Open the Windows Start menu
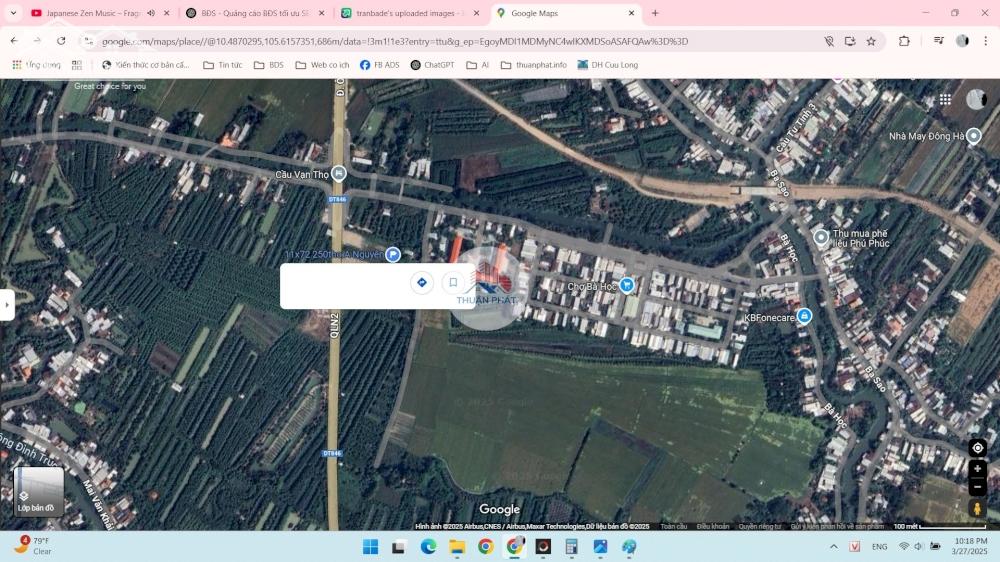1000x562 pixels. coord(370,547)
